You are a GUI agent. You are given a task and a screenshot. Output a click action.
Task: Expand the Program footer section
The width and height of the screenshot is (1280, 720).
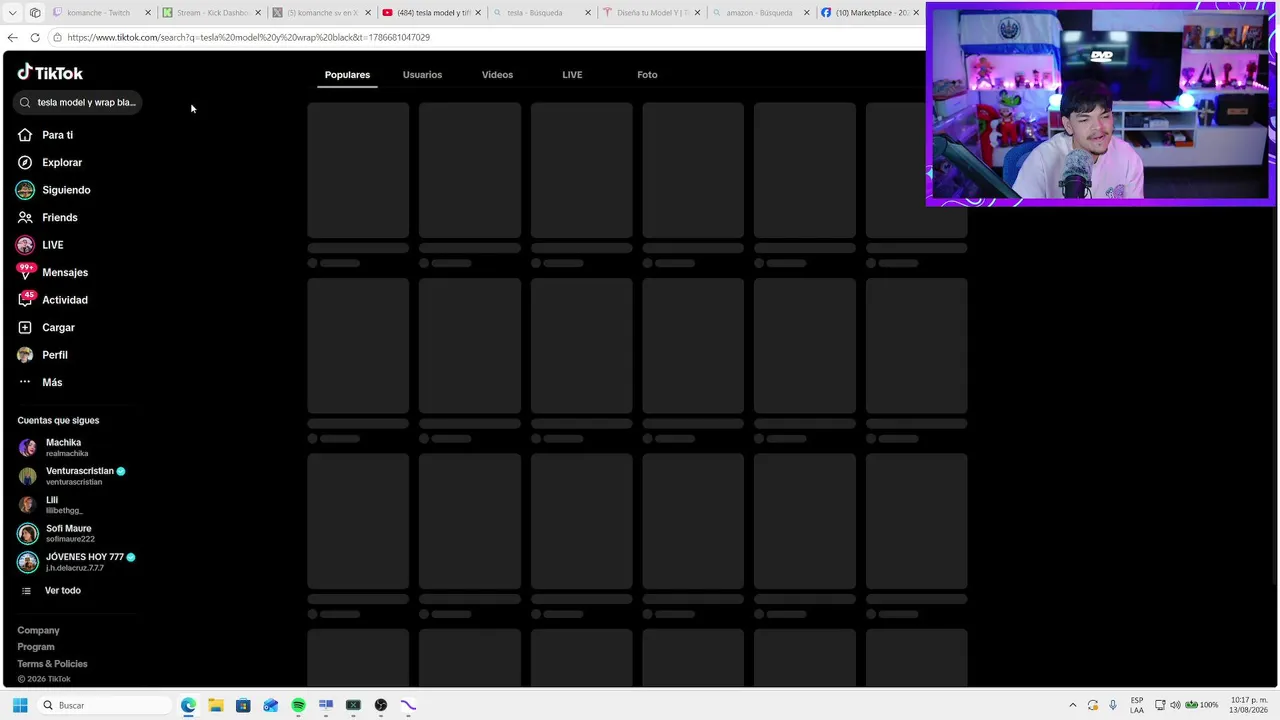[36, 647]
